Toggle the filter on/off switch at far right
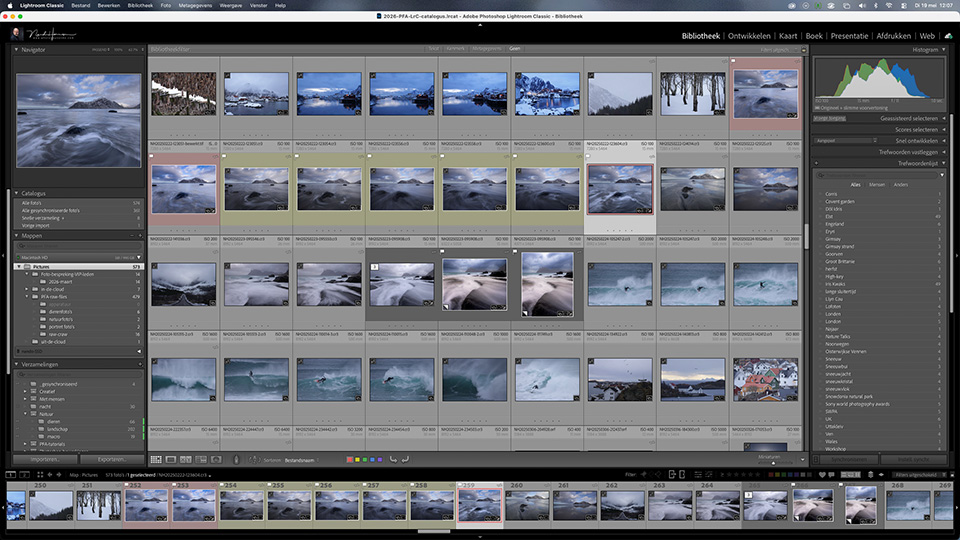Image resolution: width=960 pixels, height=540 pixels. tap(953, 474)
